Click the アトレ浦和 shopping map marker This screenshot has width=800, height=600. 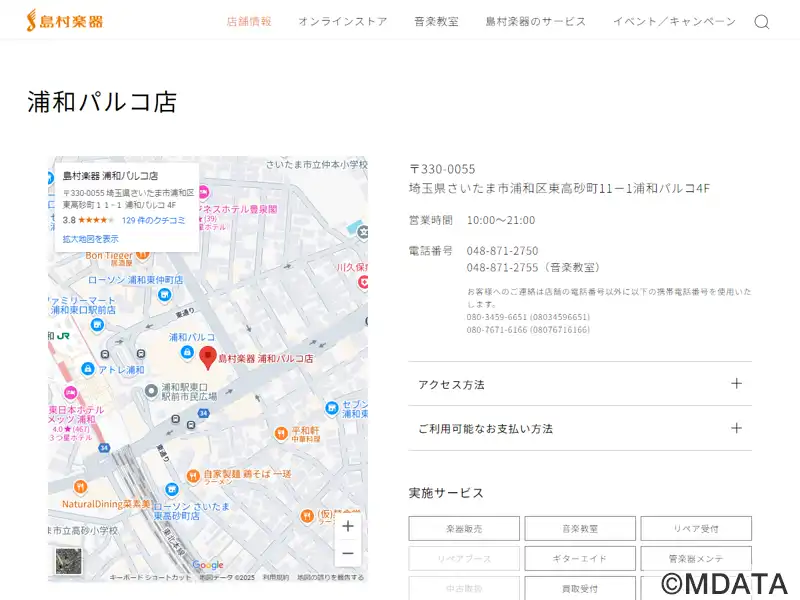88,368
